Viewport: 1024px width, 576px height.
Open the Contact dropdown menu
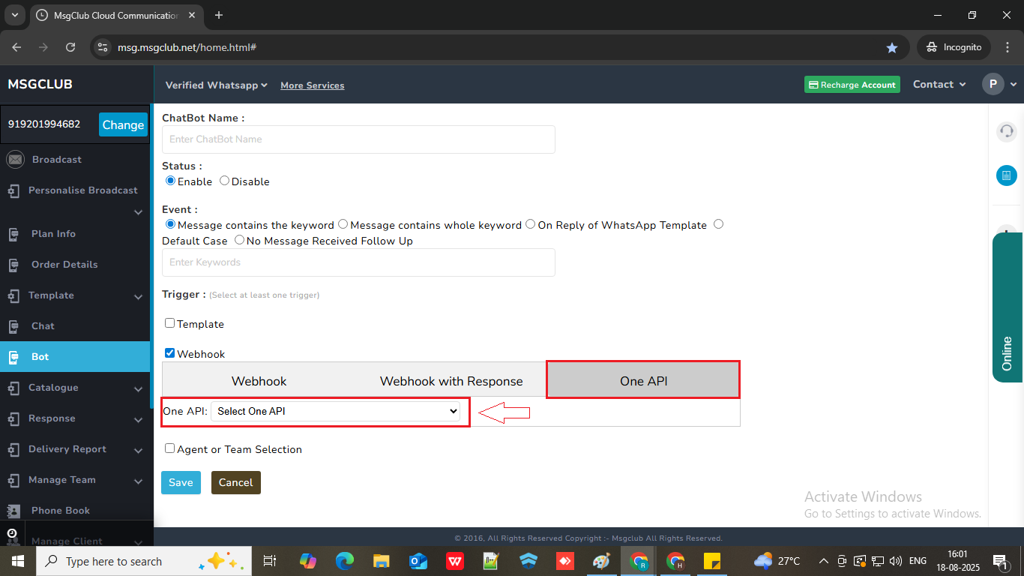(939, 84)
